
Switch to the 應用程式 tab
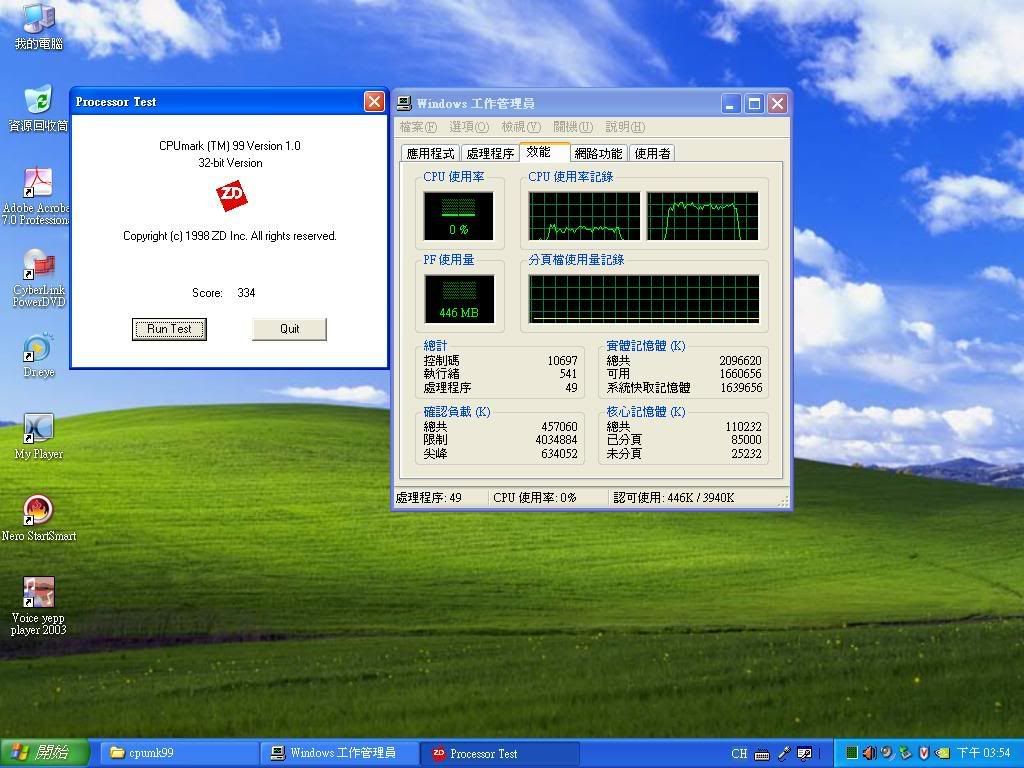coord(430,153)
